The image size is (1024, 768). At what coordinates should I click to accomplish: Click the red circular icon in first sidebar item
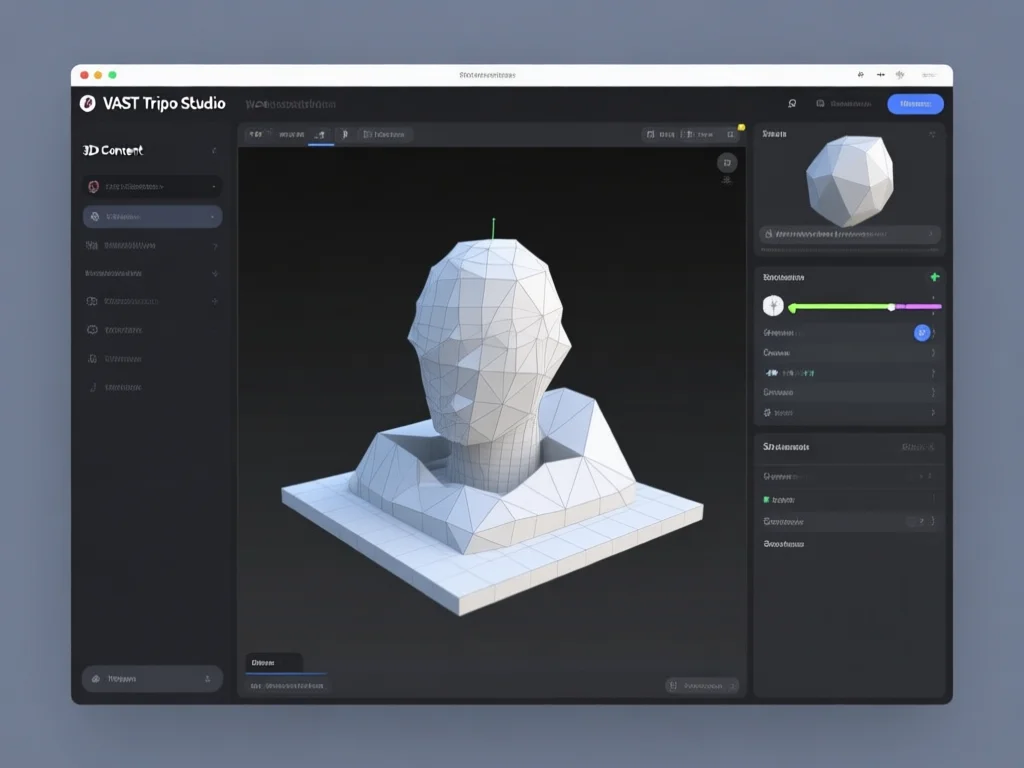click(94, 186)
